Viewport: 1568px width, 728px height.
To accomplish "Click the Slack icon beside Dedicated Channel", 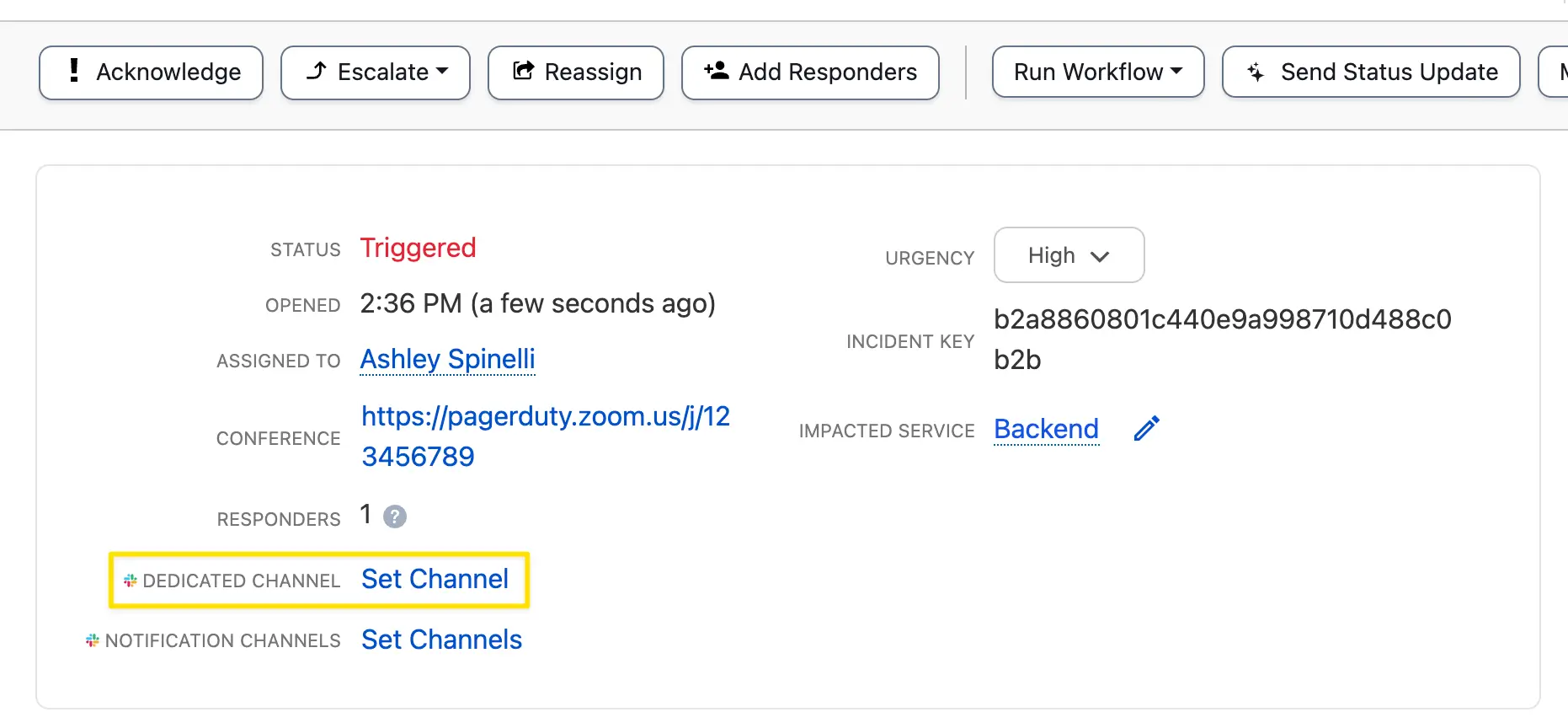I will pyautogui.click(x=131, y=581).
